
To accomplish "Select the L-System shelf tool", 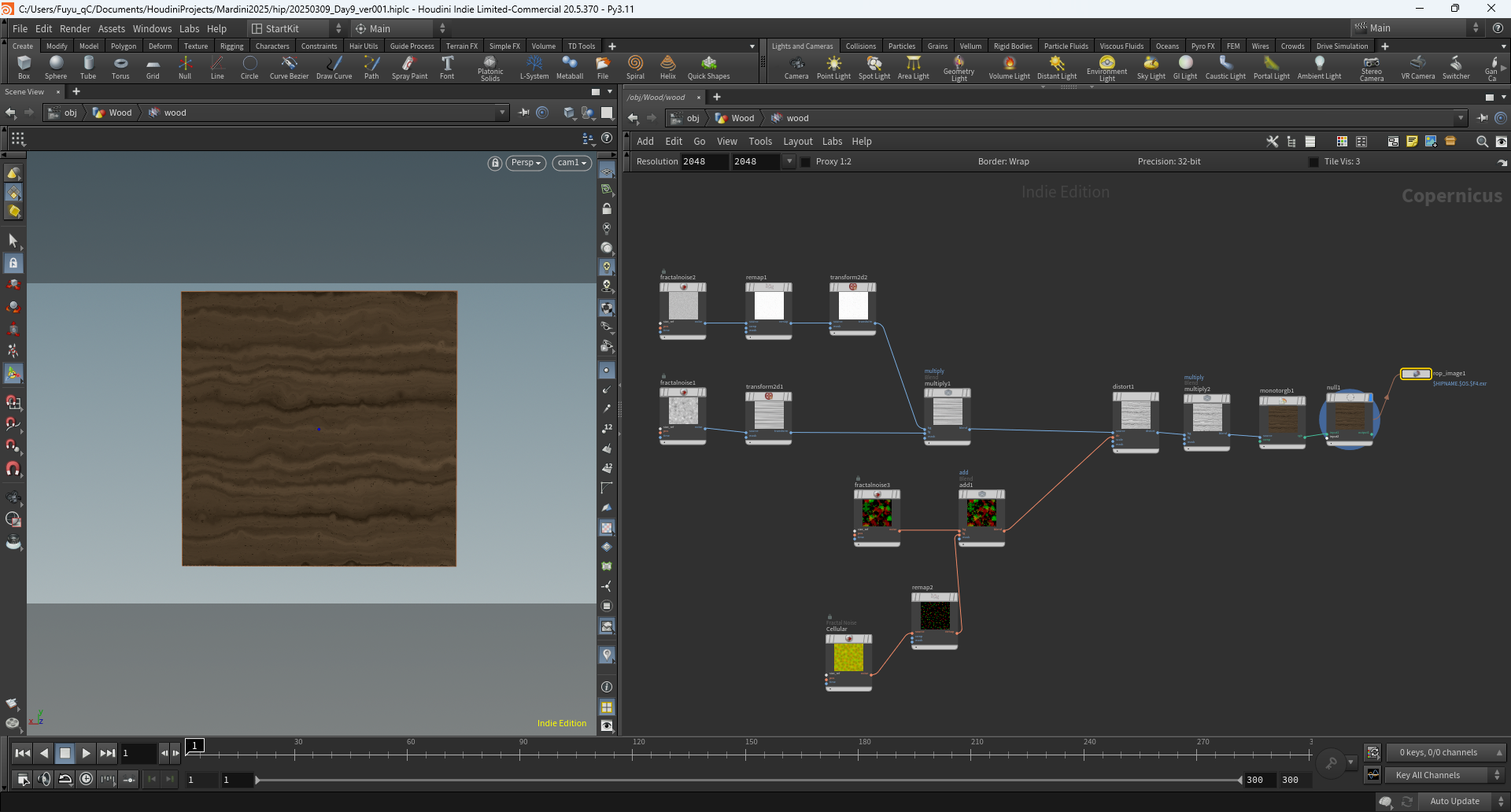I will tap(534, 67).
